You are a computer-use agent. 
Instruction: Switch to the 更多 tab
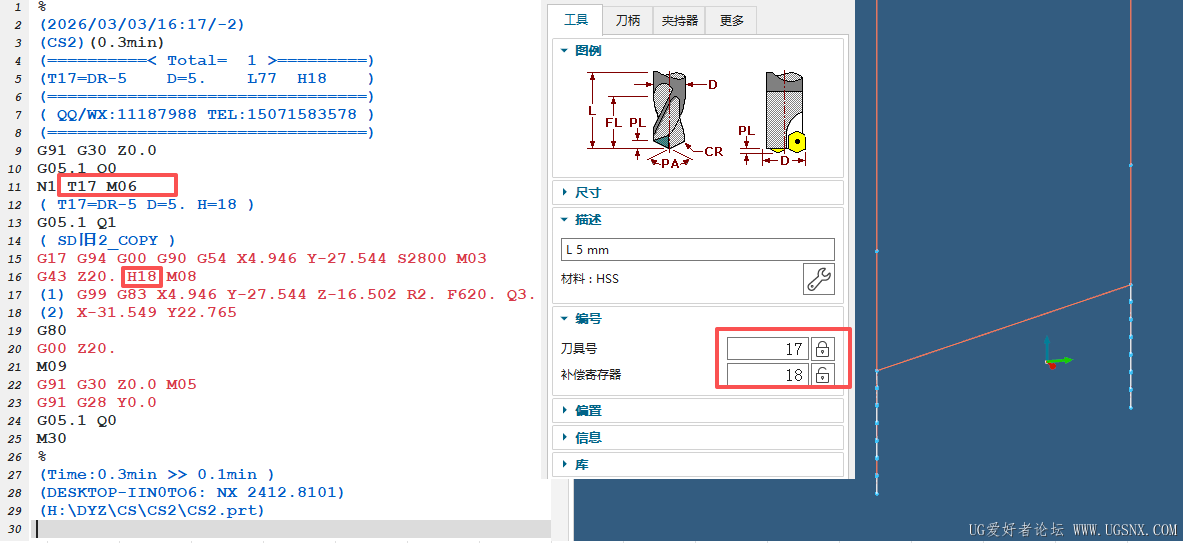click(731, 20)
